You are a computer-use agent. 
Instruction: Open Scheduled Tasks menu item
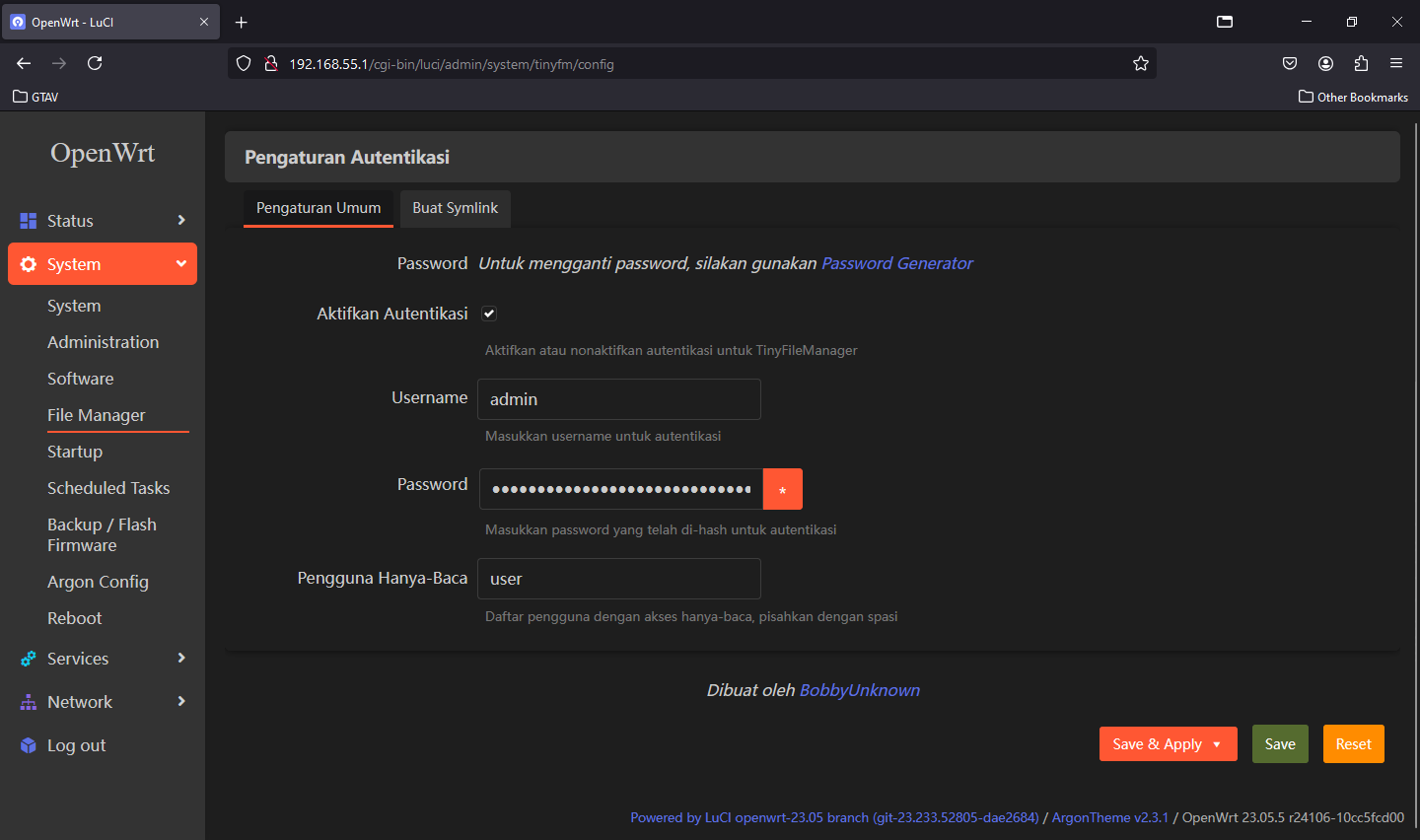point(108,488)
